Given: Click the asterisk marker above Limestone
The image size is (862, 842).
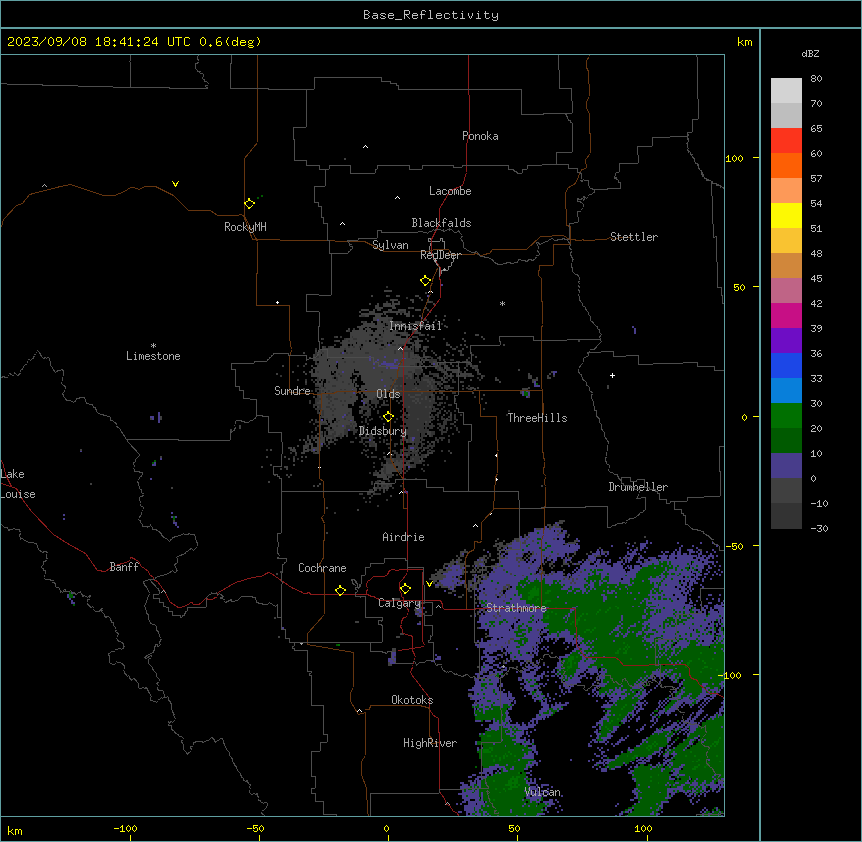Looking at the screenshot, I should tap(153, 346).
